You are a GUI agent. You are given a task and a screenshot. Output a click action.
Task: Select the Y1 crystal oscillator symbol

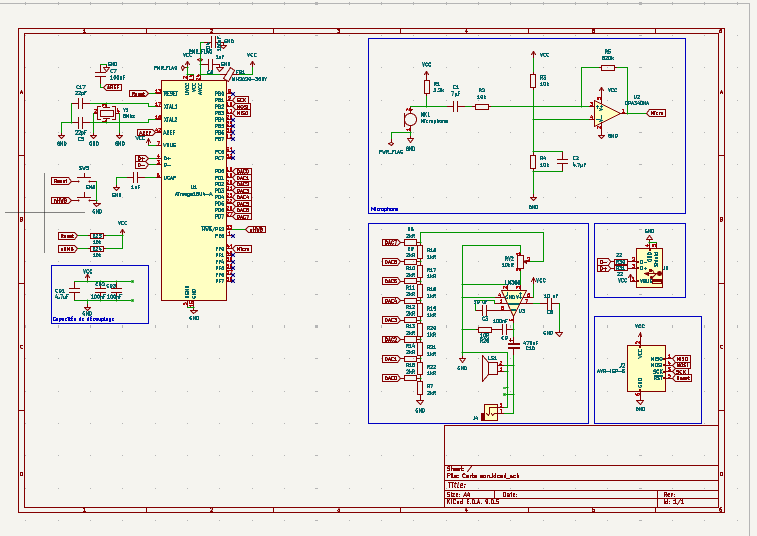point(106,115)
